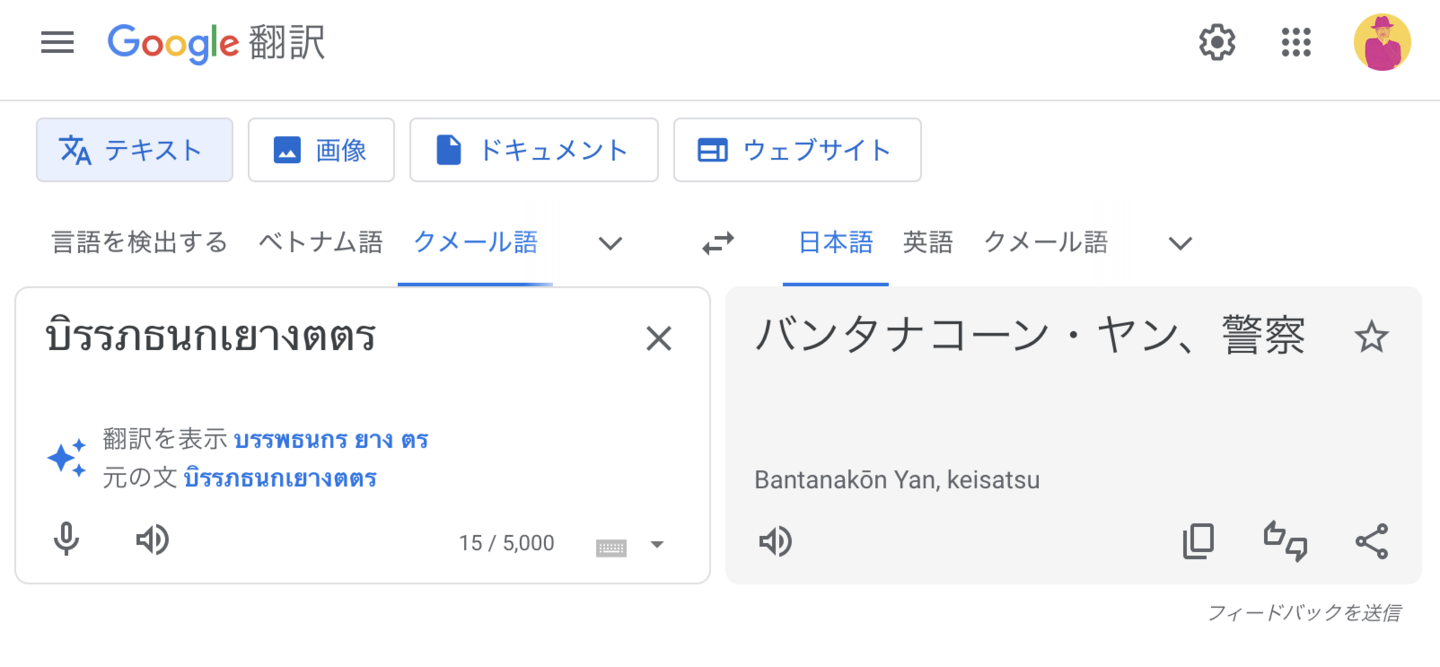This screenshot has height=667, width=1440.
Task: Open the Google apps grid
Action: 1296,43
